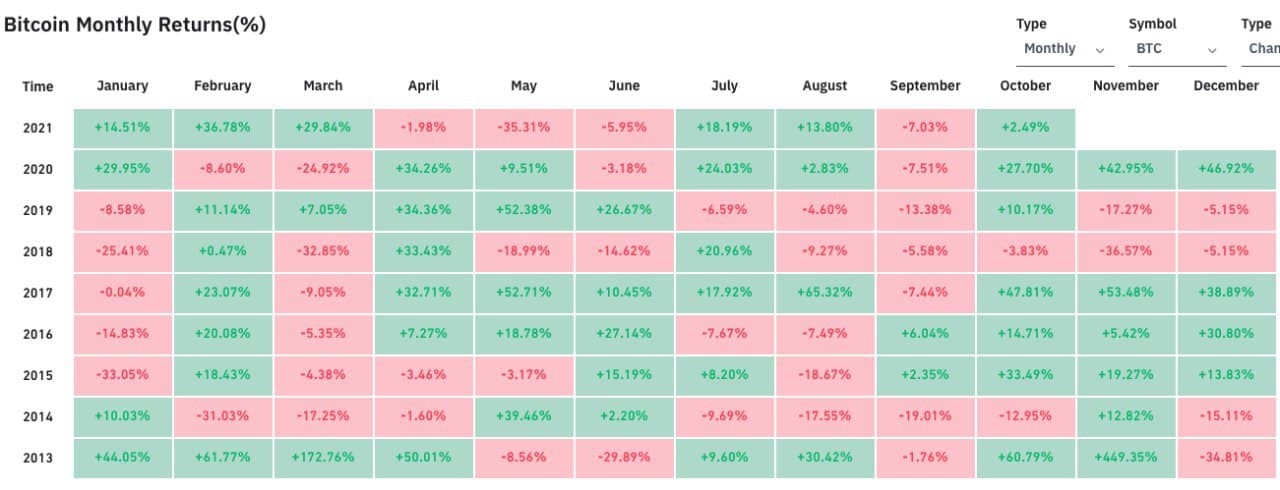Image resolution: width=1280 pixels, height=490 pixels.
Task: Click the chevron arrow beside Monthly
Action: pos(1100,50)
